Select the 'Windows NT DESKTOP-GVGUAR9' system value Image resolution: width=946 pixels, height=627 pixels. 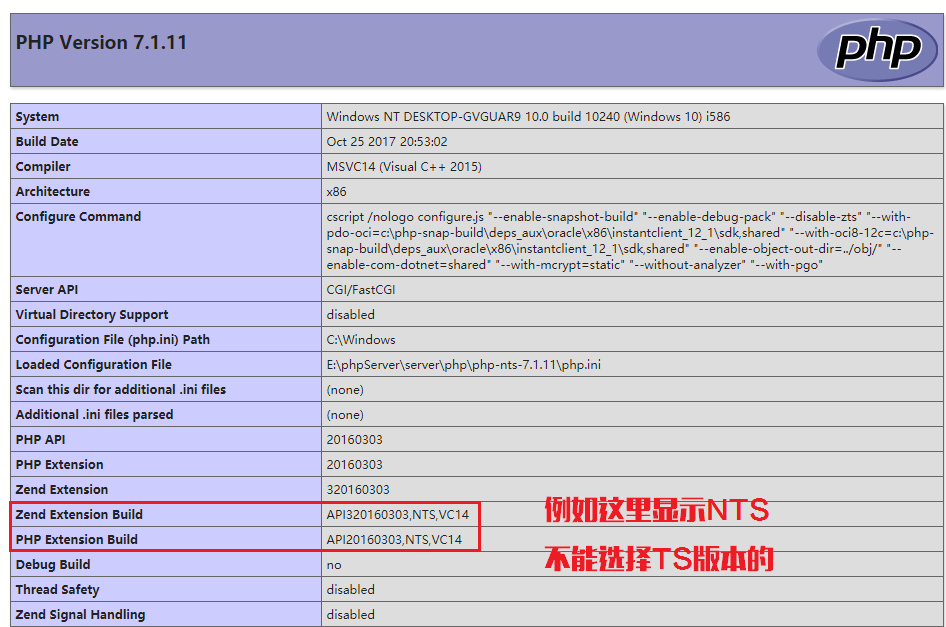tap(528, 116)
